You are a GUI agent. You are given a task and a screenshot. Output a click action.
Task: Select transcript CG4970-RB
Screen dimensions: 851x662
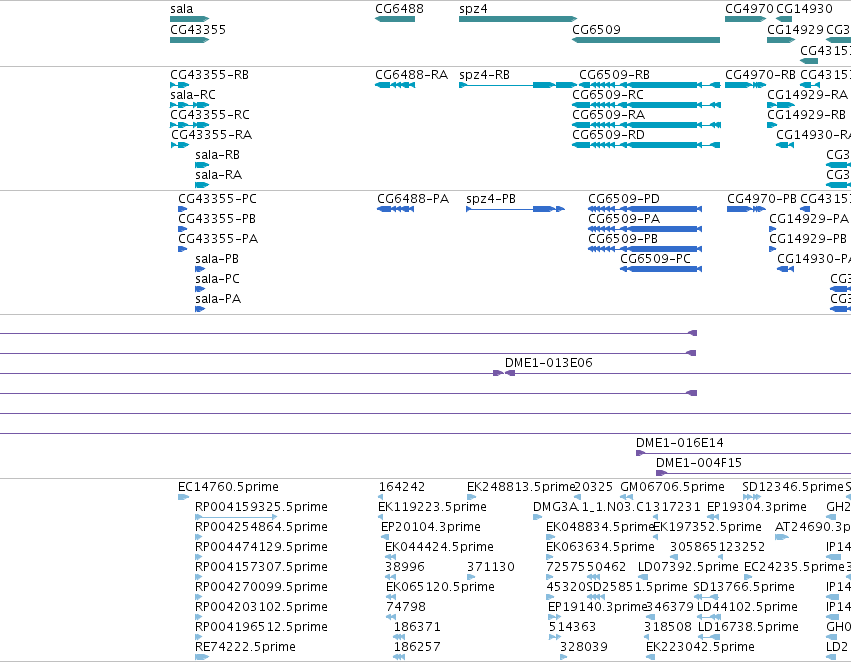coord(745,85)
